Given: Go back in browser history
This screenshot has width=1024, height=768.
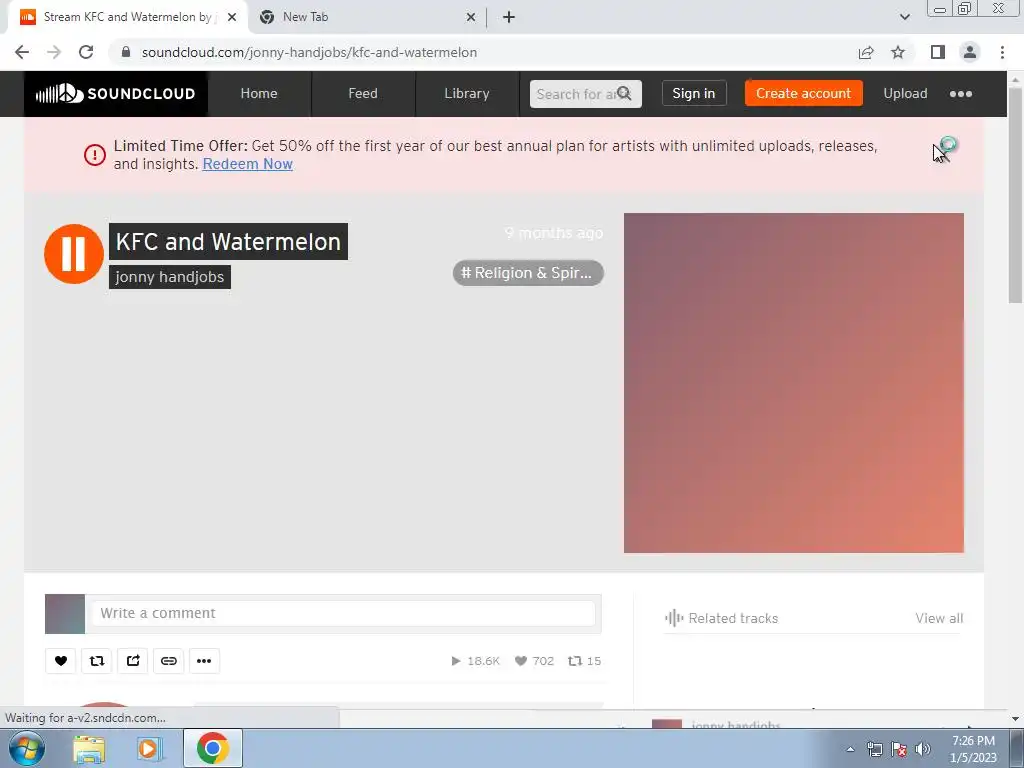Looking at the screenshot, I should point(22,52).
